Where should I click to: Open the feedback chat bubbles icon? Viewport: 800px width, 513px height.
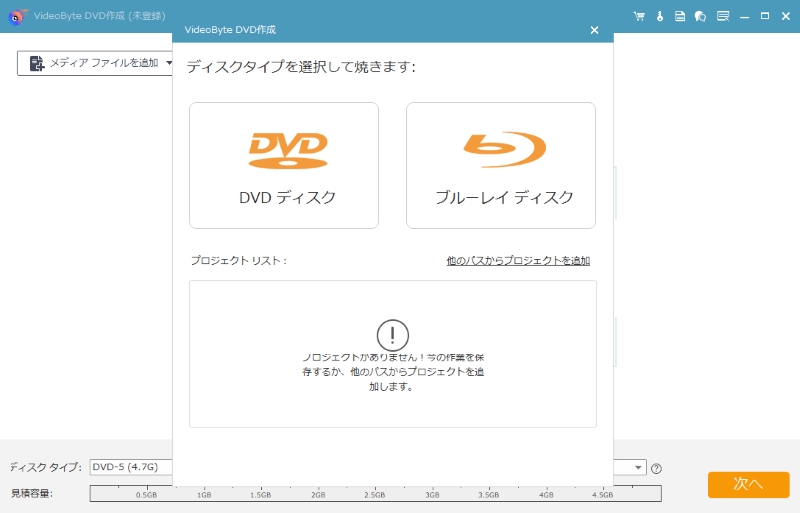click(700, 16)
